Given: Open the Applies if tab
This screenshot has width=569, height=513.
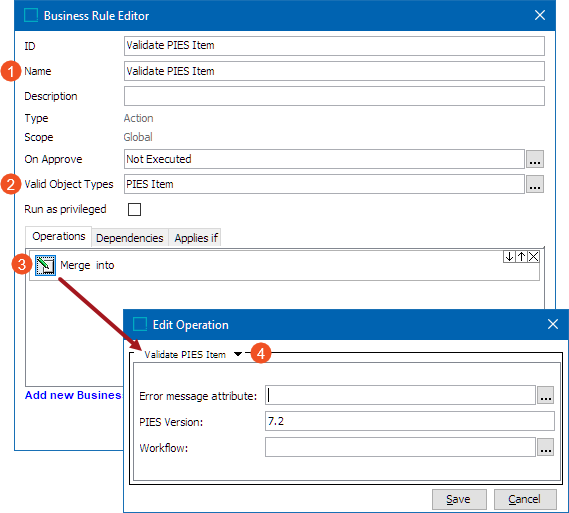Looking at the screenshot, I should [196, 238].
